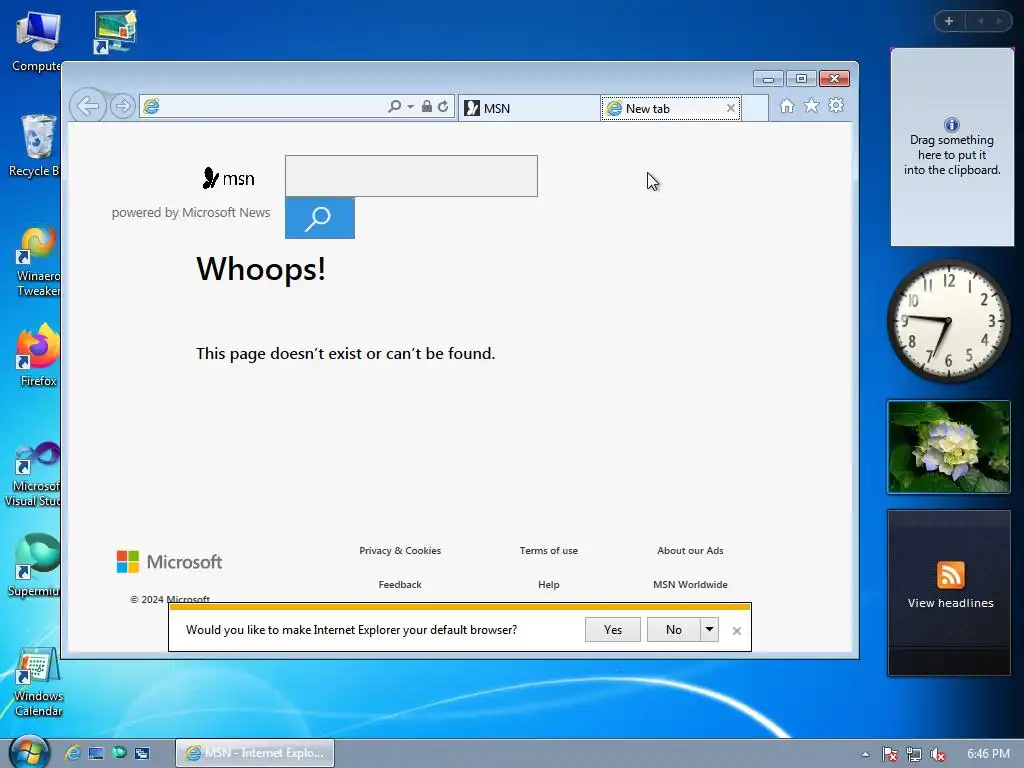Select the Windows Calendar desktop shortcut
This screenshot has width=1024, height=768.
pos(38,682)
